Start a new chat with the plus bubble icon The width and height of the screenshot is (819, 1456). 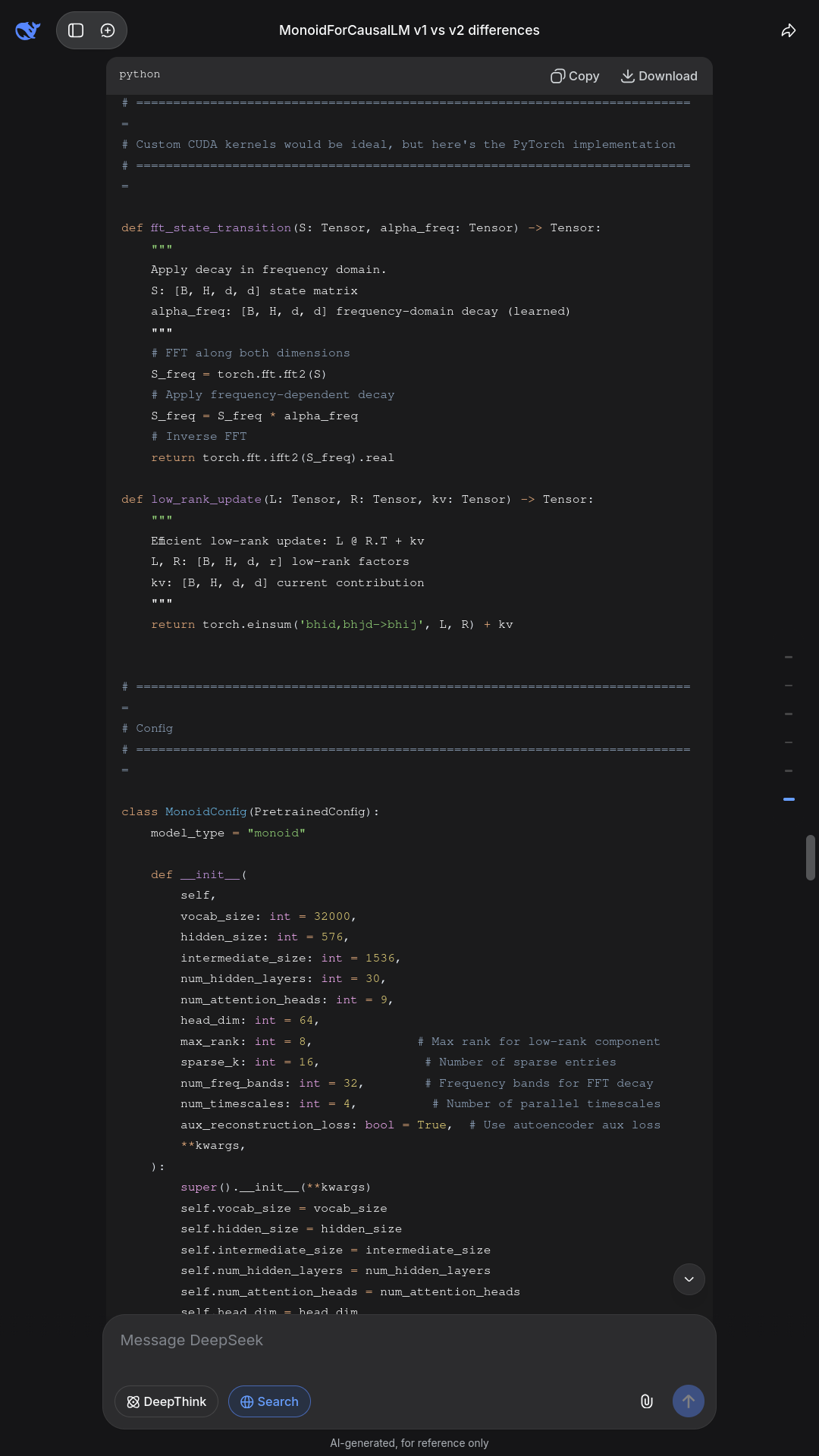(108, 30)
